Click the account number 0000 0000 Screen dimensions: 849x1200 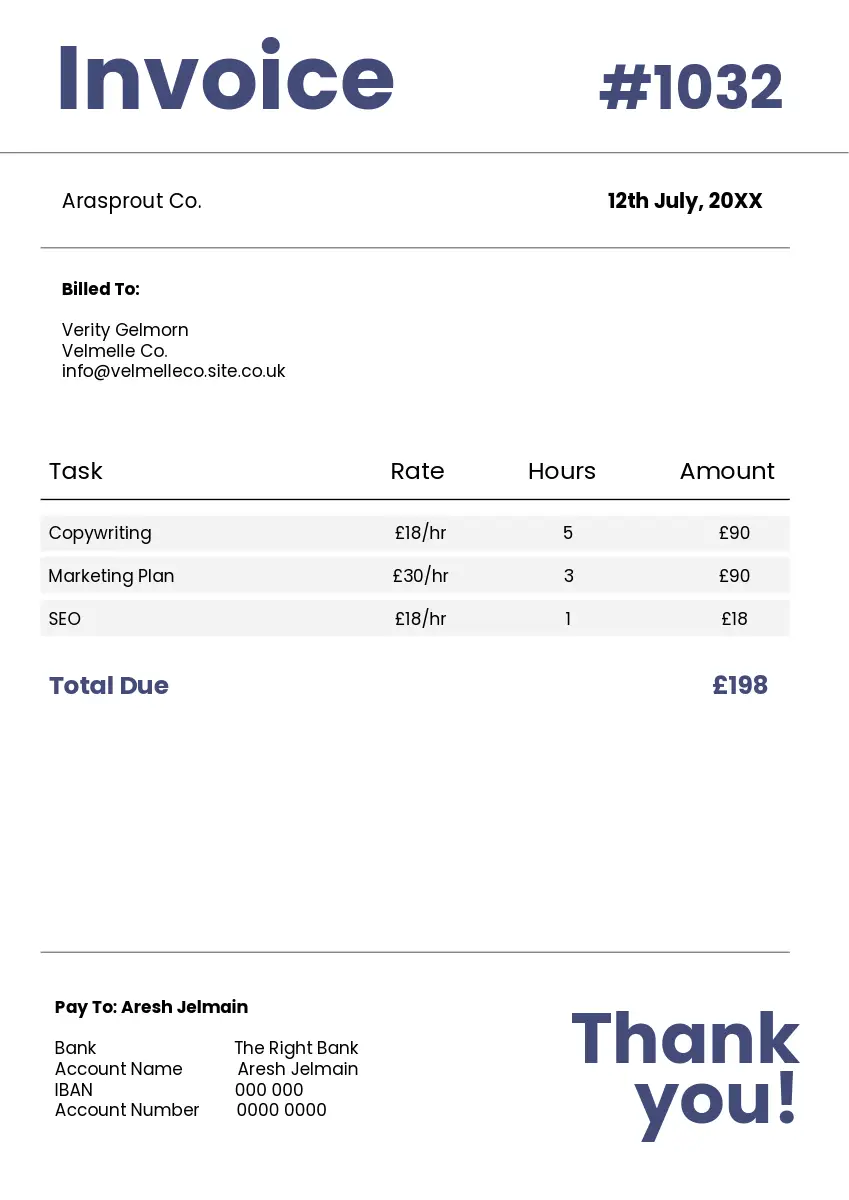[x=282, y=1110]
